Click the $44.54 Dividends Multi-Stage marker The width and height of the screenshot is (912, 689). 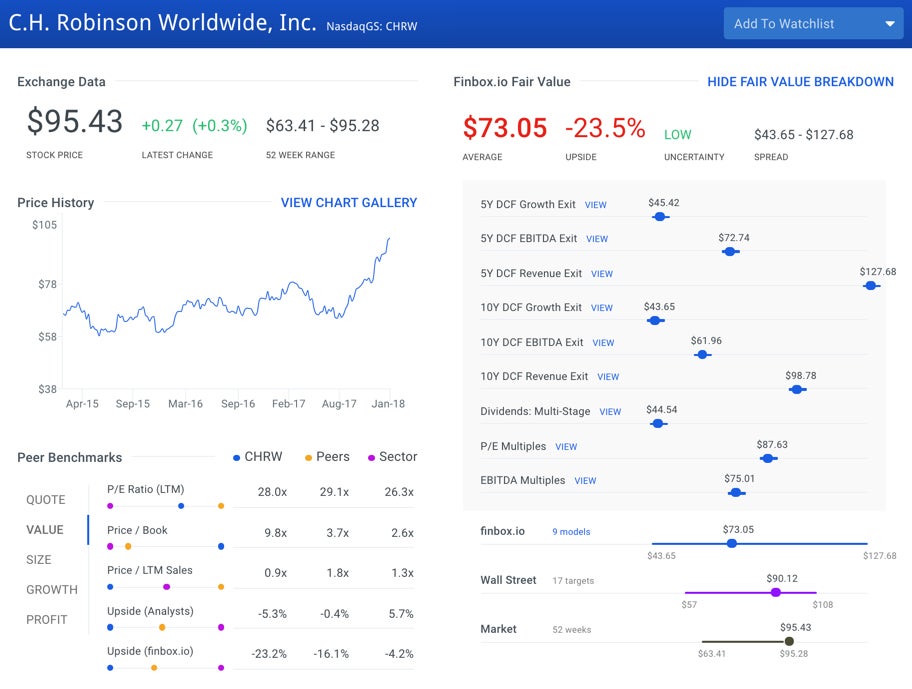pos(658,423)
